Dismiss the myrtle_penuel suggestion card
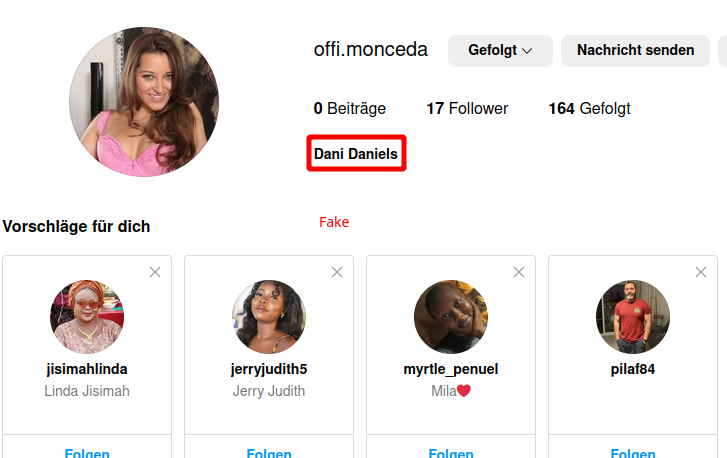The width and height of the screenshot is (727, 458). point(519,272)
